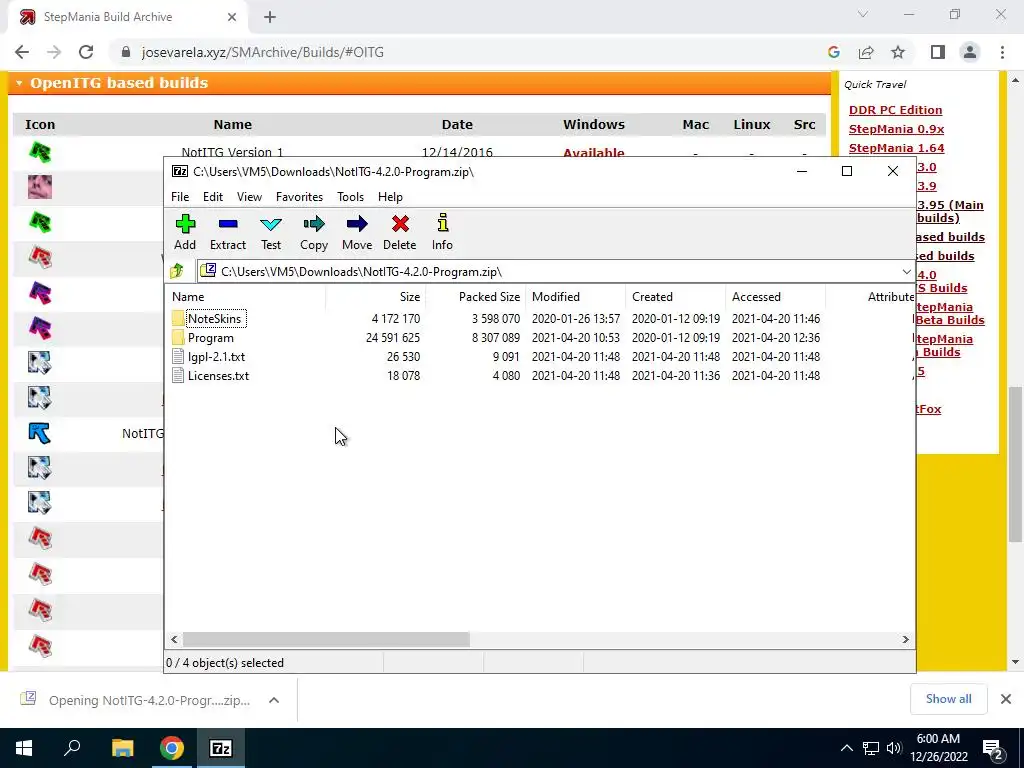This screenshot has height=768, width=1024.
Task: Open the File menu in 7-Zip
Action: point(180,197)
